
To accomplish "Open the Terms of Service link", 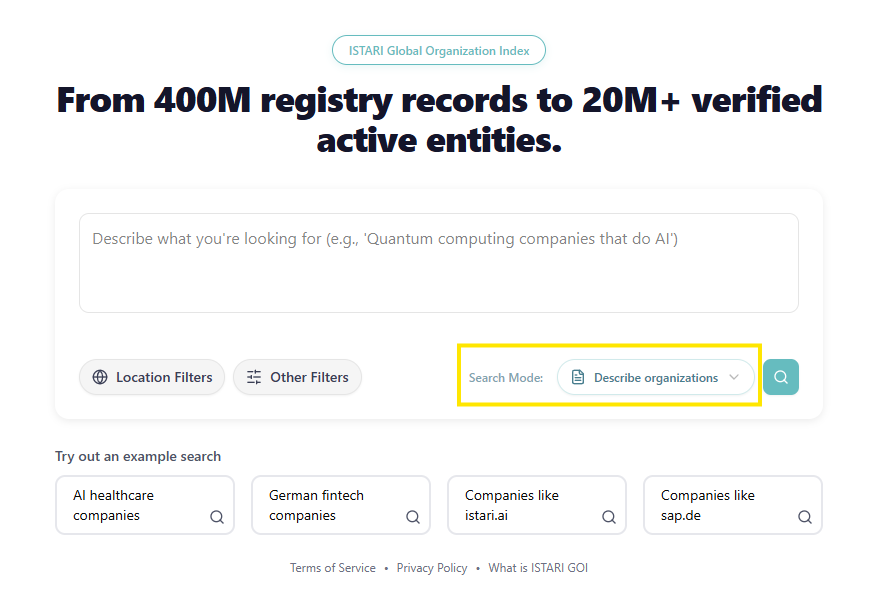I will [333, 568].
